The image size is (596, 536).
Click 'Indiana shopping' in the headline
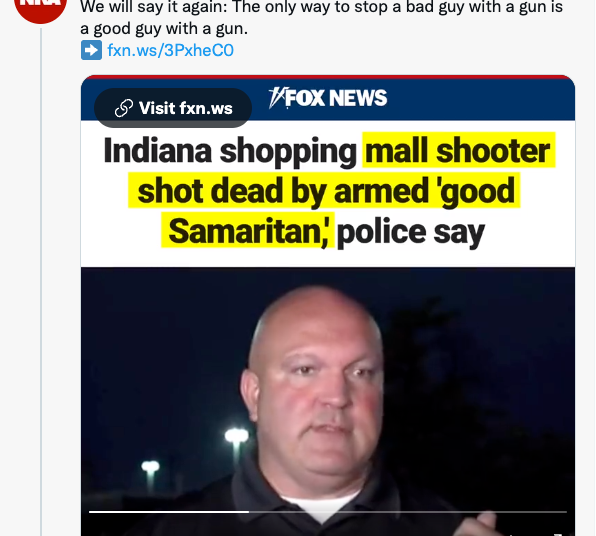(230, 151)
